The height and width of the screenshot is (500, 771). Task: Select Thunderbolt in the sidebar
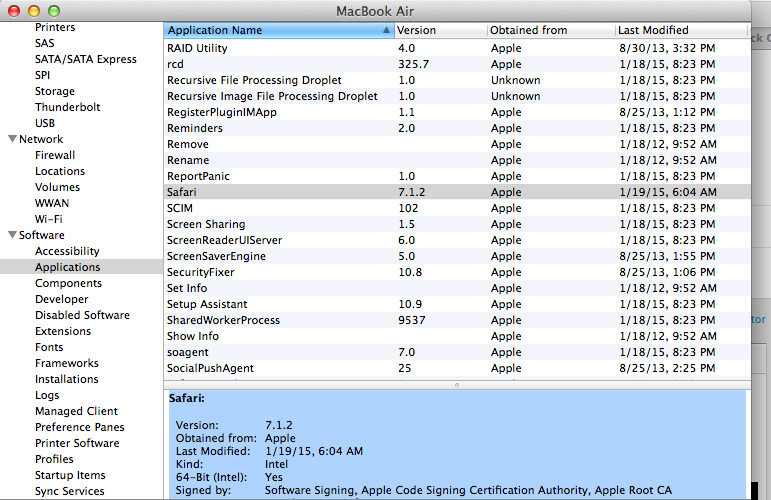(x=67, y=107)
